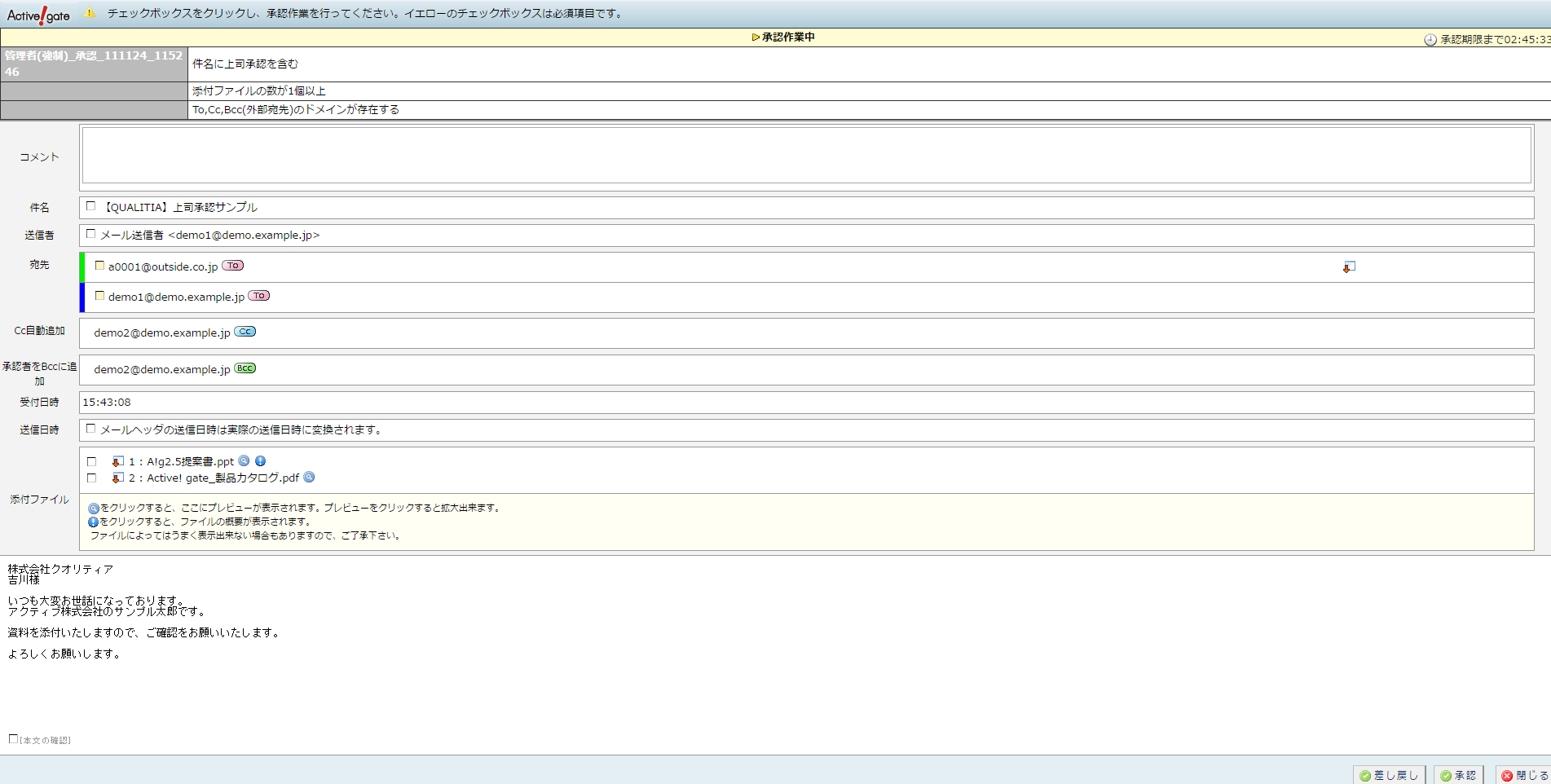Click the preview magnifier for A!g2.5提案書.ppt
1551x784 pixels.
click(244, 461)
